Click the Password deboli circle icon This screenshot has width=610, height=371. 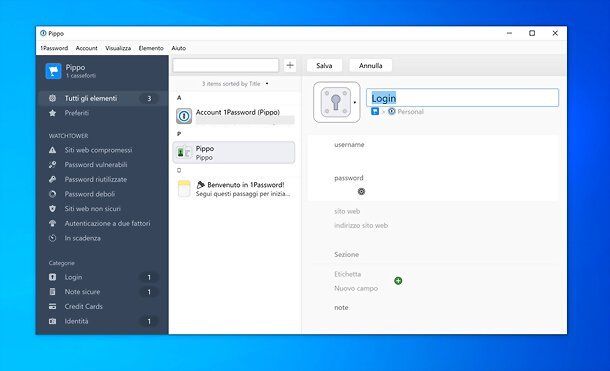point(53,194)
